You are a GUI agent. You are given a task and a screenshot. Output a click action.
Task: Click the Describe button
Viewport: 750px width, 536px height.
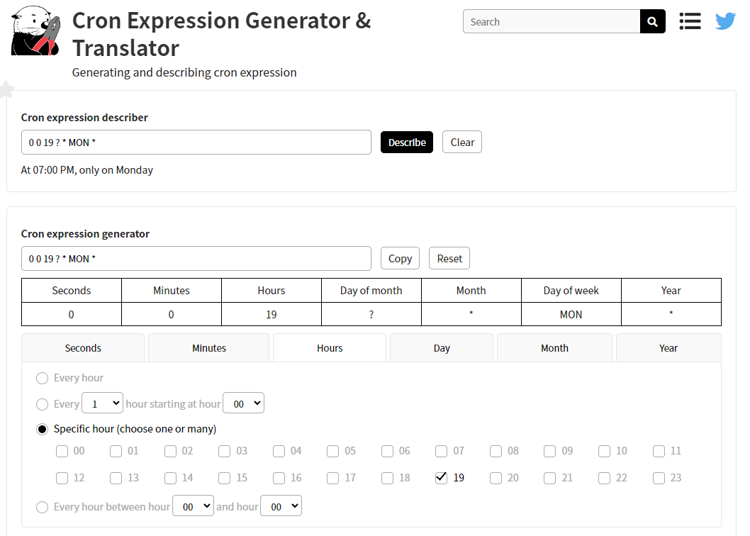(x=407, y=142)
